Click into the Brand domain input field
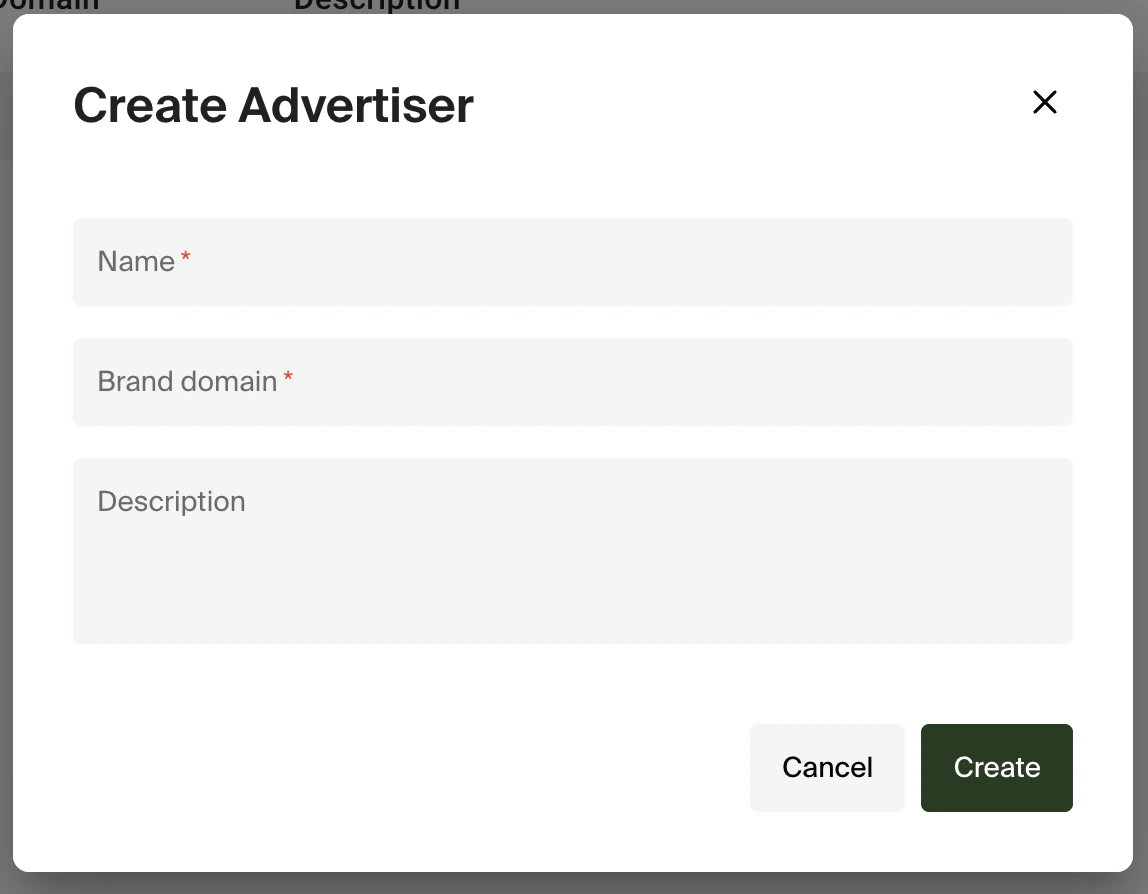The height and width of the screenshot is (894, 1148). (572, 381)
